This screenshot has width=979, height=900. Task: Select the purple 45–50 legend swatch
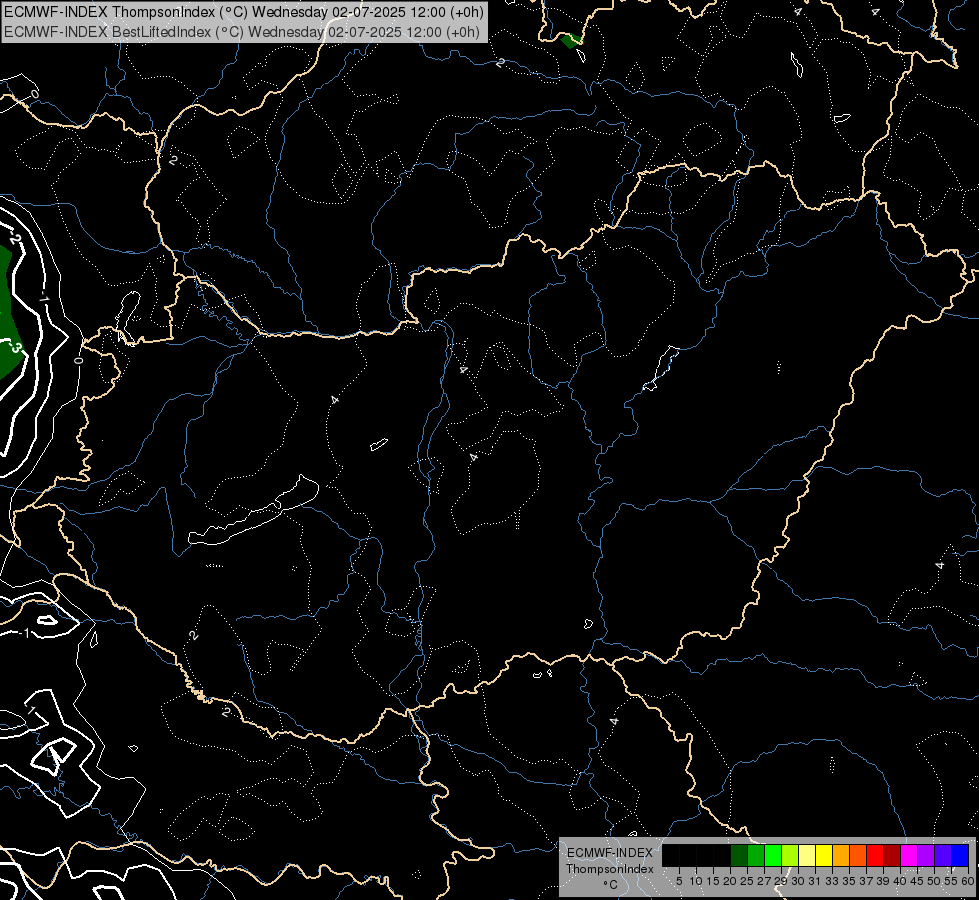point(926,856)
